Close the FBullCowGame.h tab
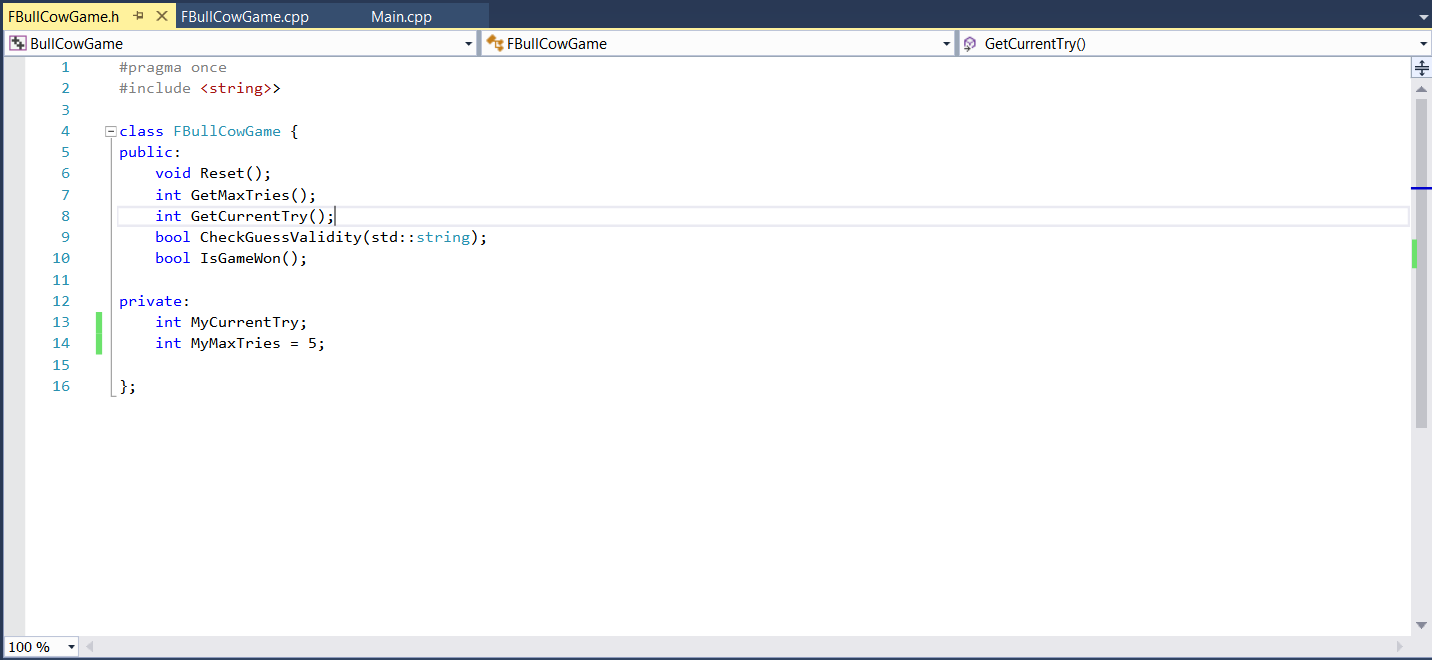1432x660 pixels. (163, 16)
